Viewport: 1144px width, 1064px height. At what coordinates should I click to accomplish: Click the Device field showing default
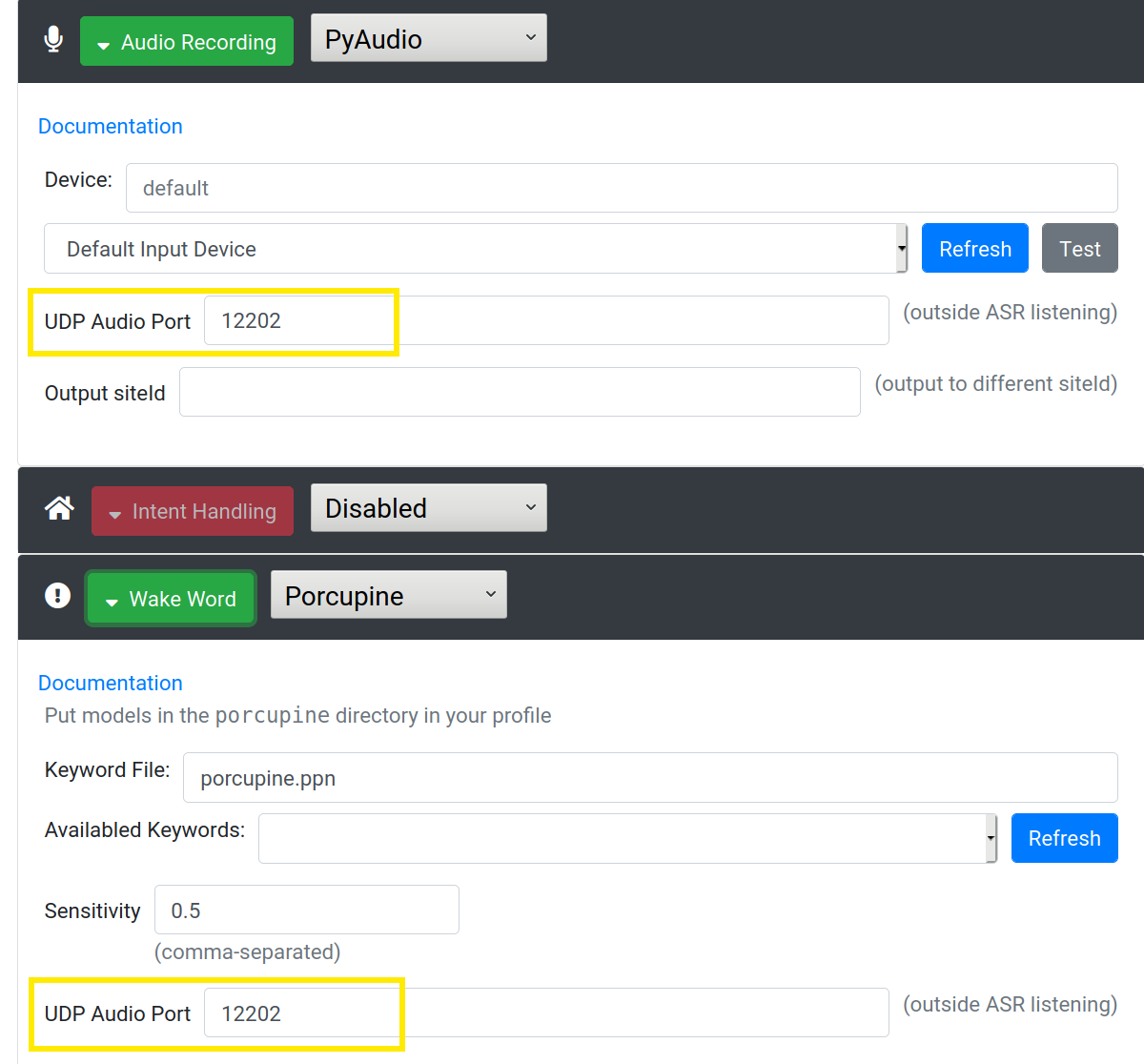click(x=620, y=188)
